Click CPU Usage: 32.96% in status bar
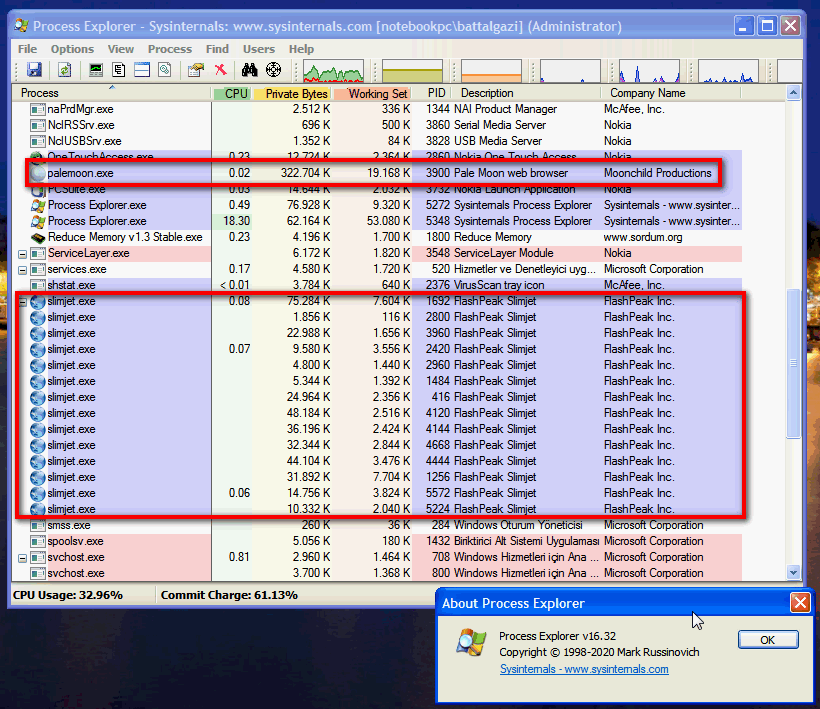820x709 pixels. click(68, 595)
